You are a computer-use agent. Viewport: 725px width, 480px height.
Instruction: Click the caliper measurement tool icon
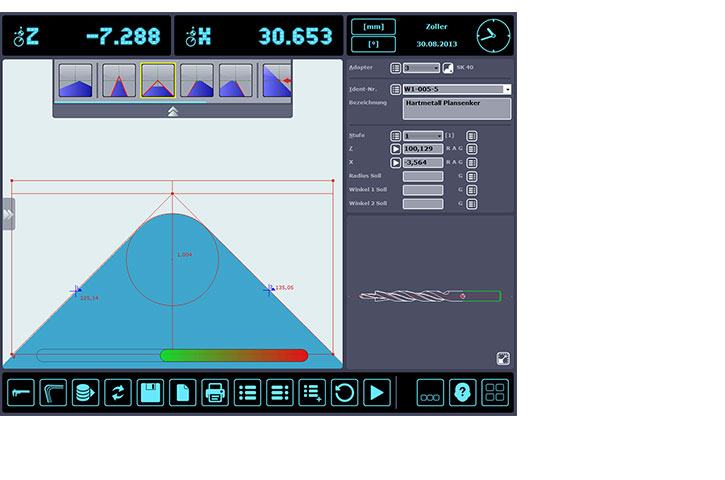click(x=21, y=393)
